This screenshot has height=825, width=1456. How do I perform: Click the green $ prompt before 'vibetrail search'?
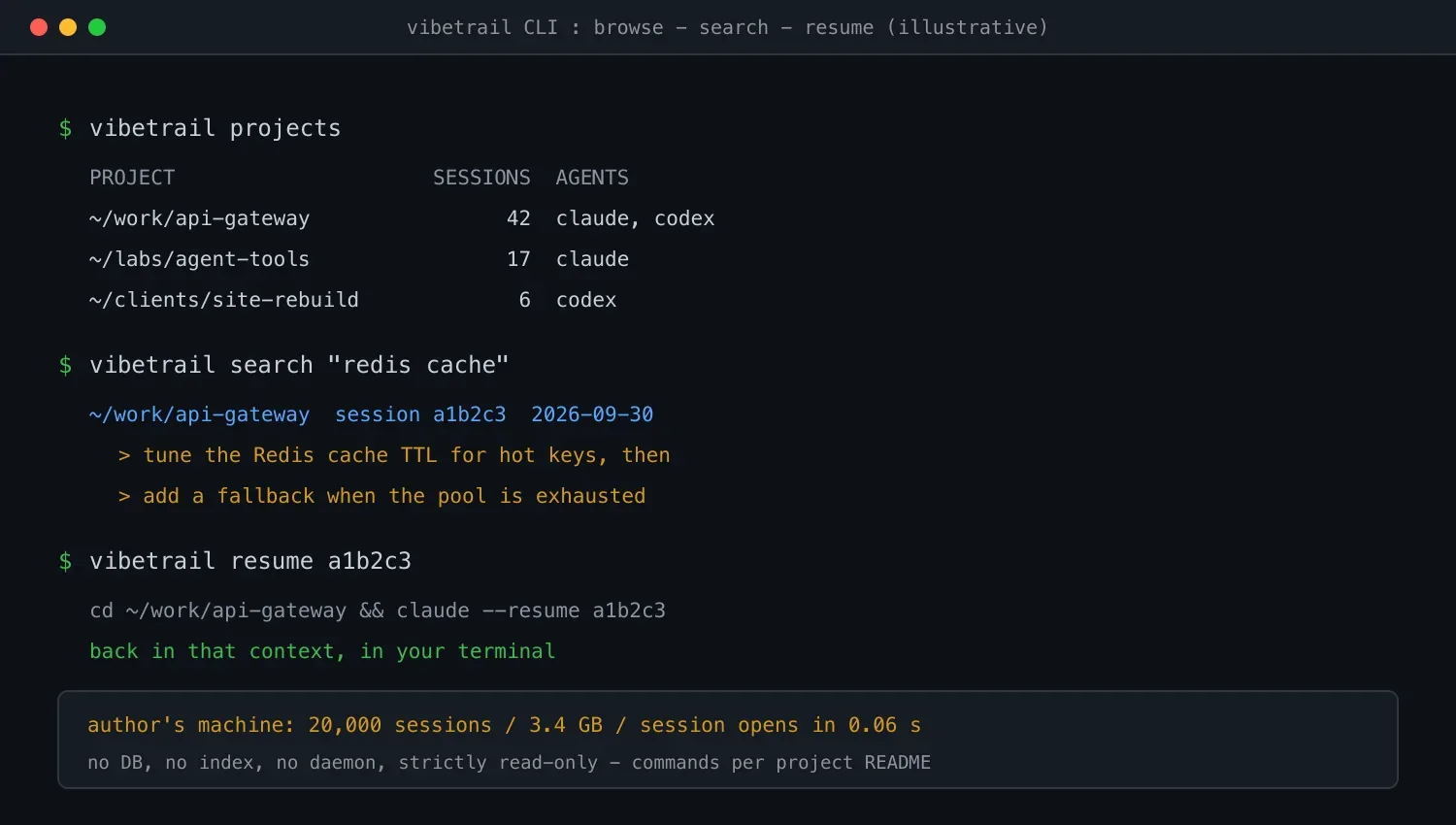[65, 365]
